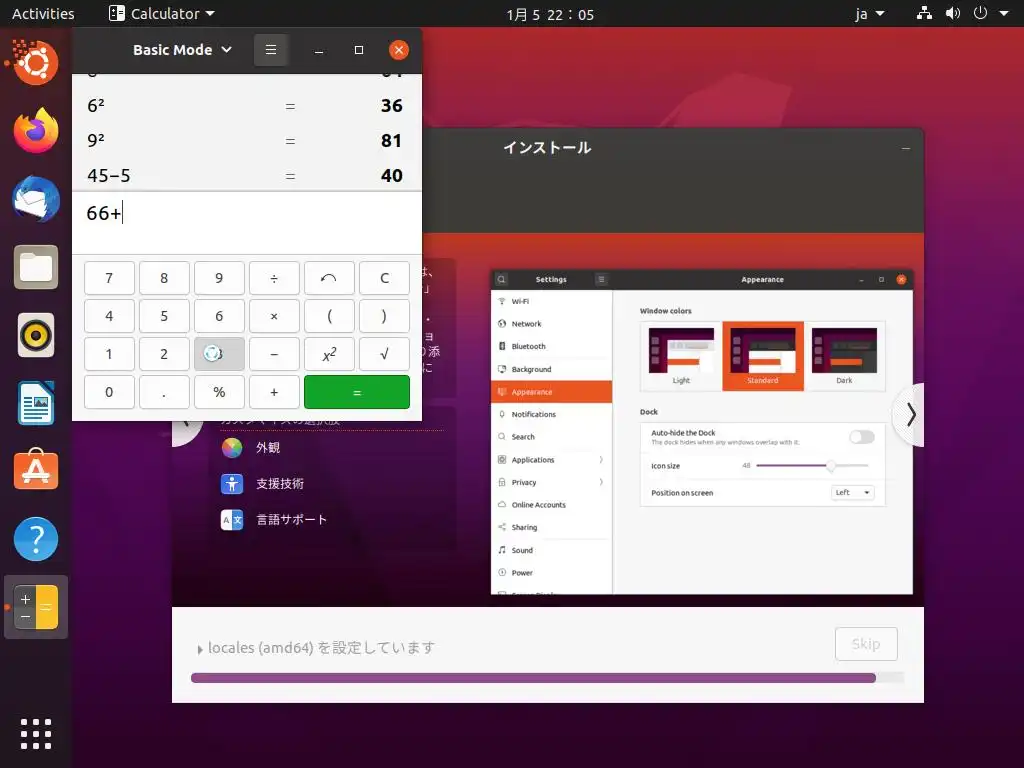Screen dimensions: 1024x768
Task: Open Files manager in dock
Action: pos(36,267)
